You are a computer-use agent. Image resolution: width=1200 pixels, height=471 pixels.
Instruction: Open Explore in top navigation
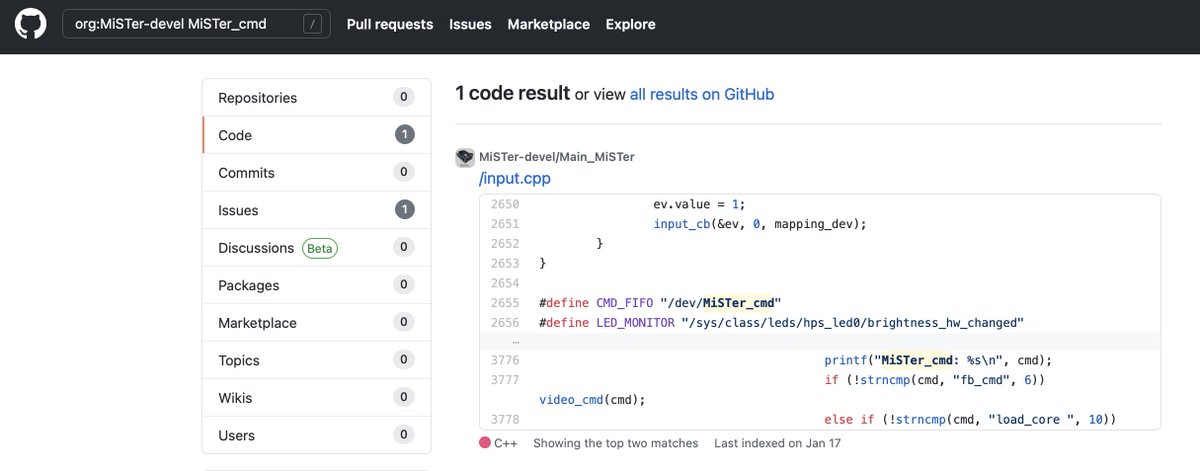[631, 24]
